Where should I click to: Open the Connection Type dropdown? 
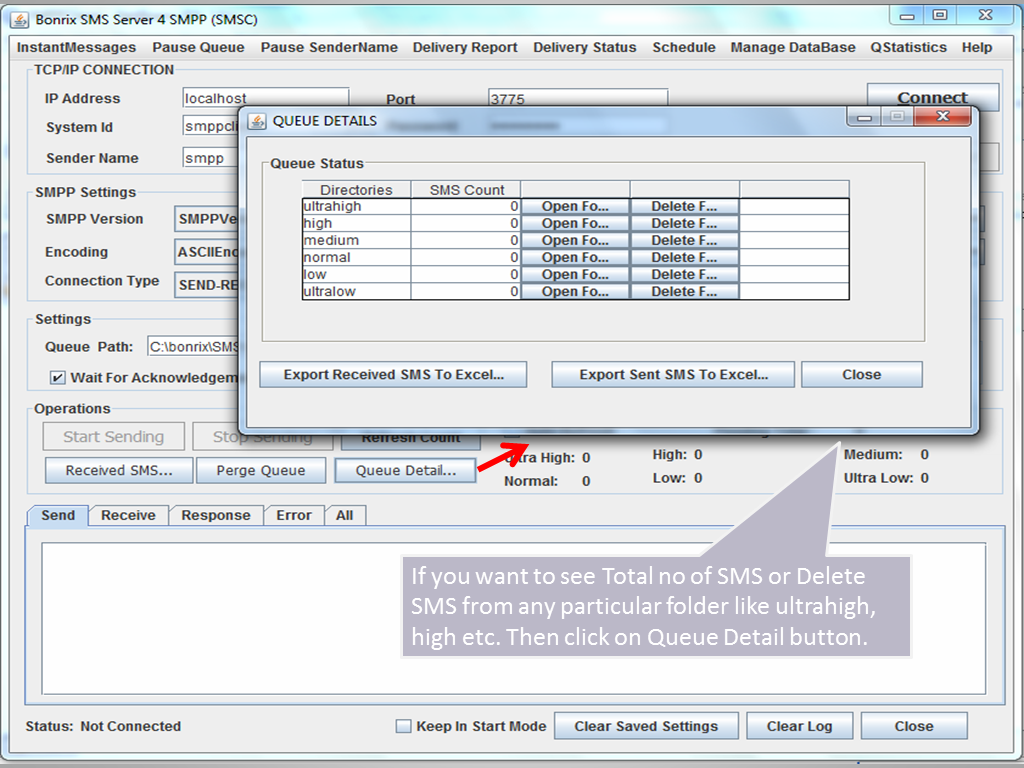pos(206,285)
